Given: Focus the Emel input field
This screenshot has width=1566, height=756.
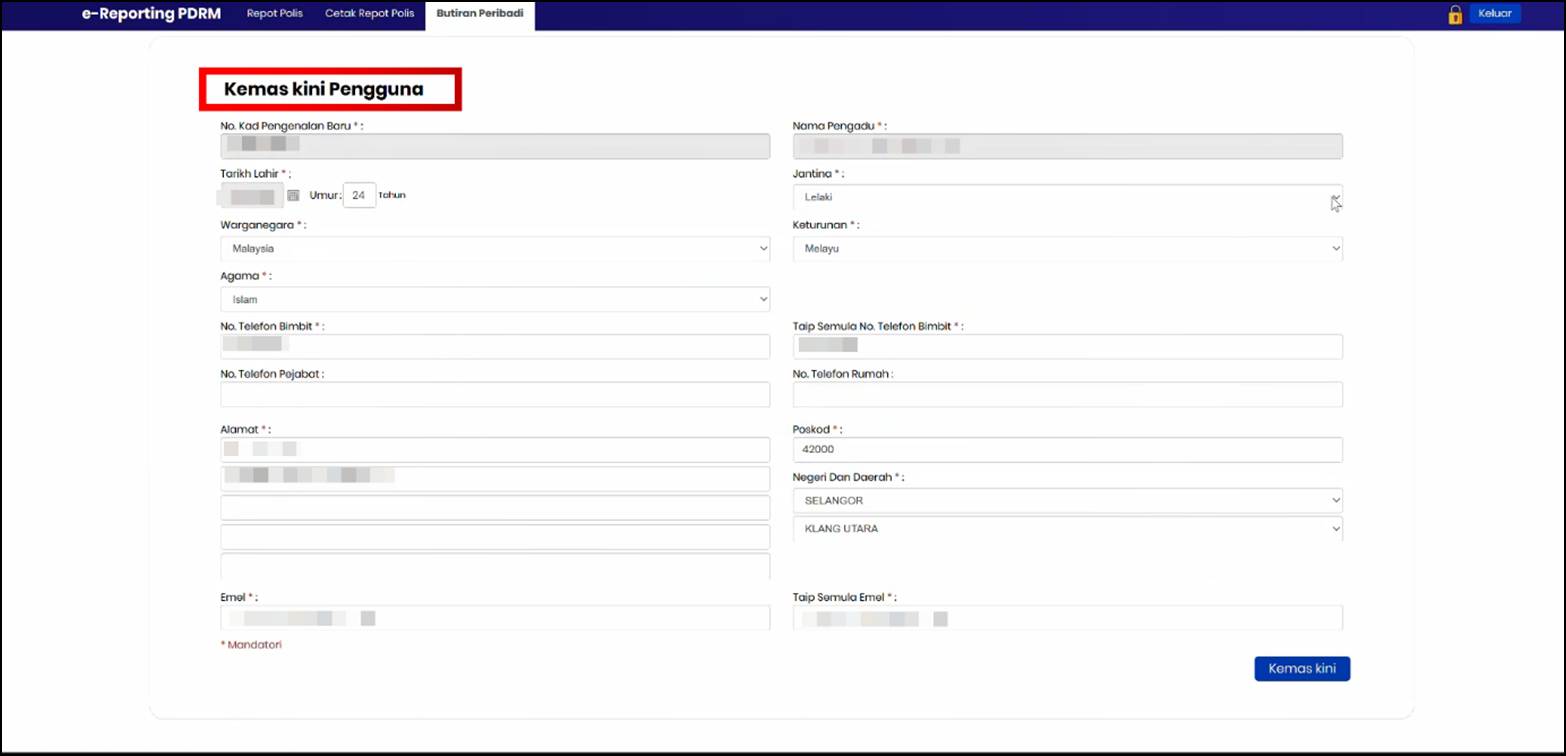Looking at the screenshot, I should 495,617.
